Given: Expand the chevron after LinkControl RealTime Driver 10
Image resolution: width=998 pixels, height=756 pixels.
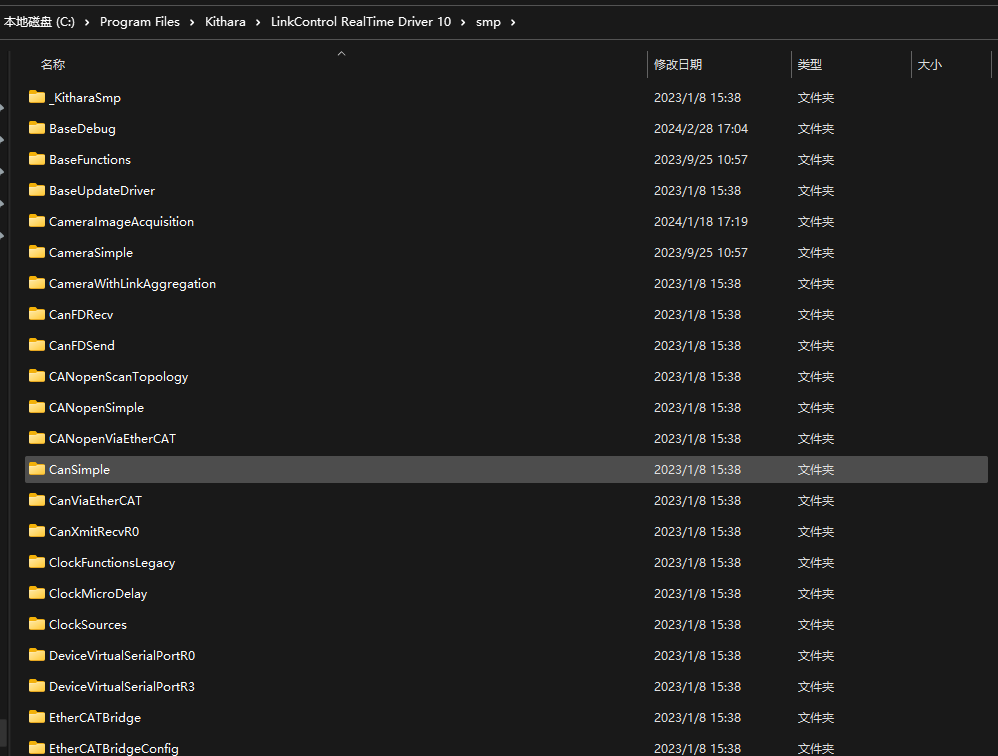Looking at the screenshot, I should click(463, 22).
